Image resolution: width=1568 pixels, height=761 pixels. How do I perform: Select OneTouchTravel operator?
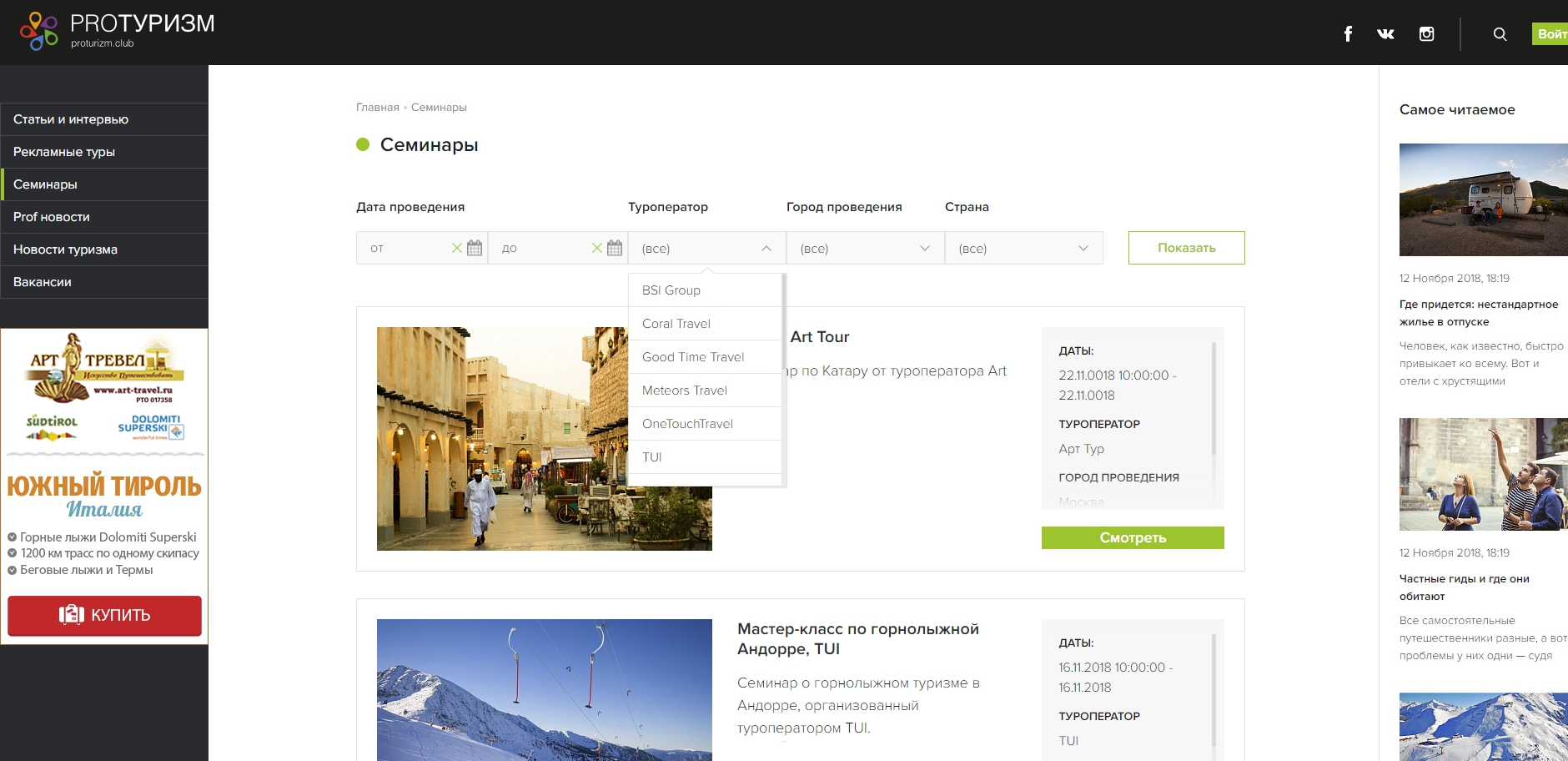pyautogui.click(x=705, y=424)
